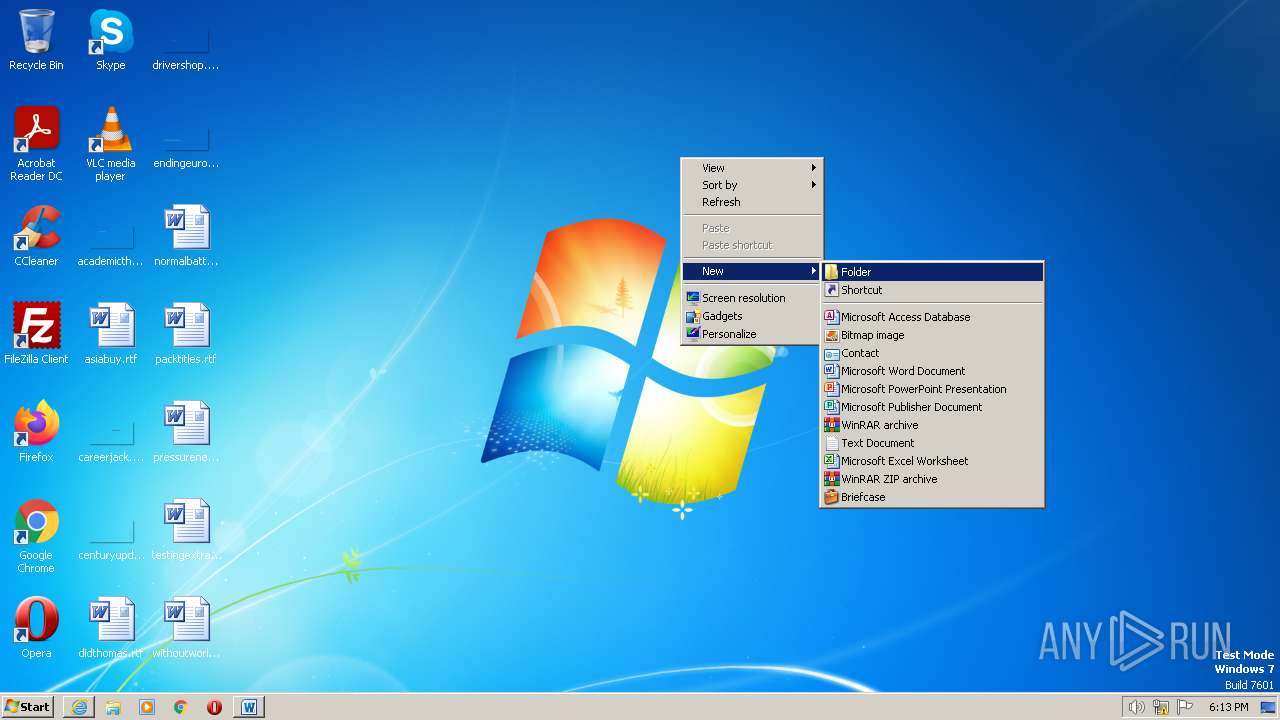
Task: Open Gadgets from the context menu
Action: pos(751,316)
